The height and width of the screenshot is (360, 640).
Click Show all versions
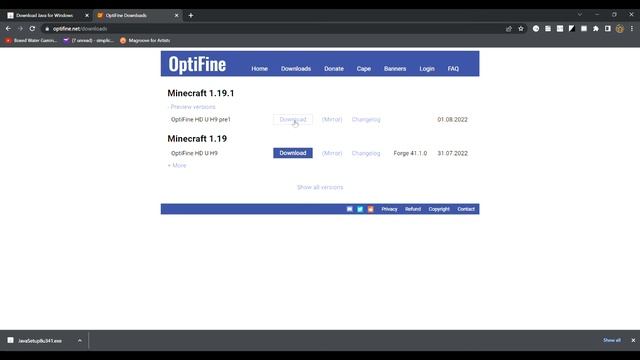(320, 187)
